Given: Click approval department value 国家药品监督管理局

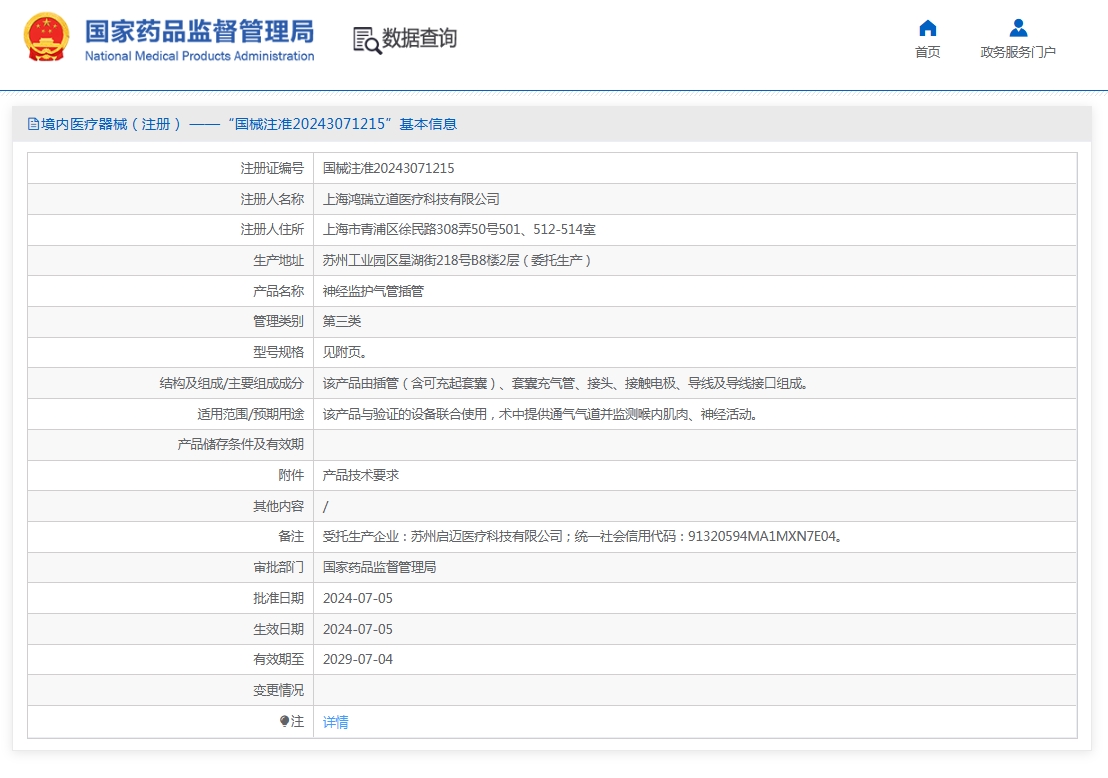Looking at the screenshot, I should pos(379,567).
